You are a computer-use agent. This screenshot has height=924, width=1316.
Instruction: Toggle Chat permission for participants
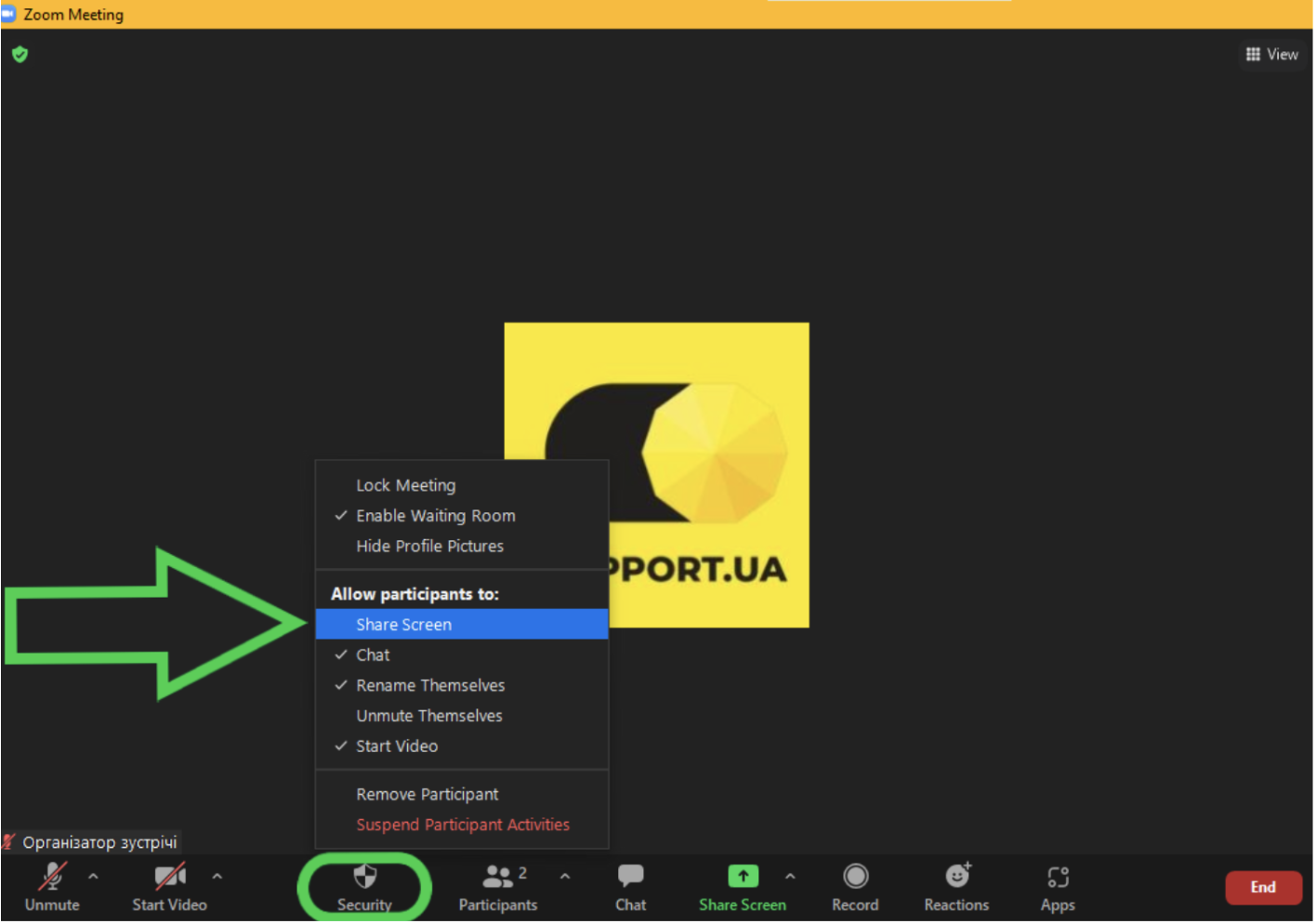(462, 656)
